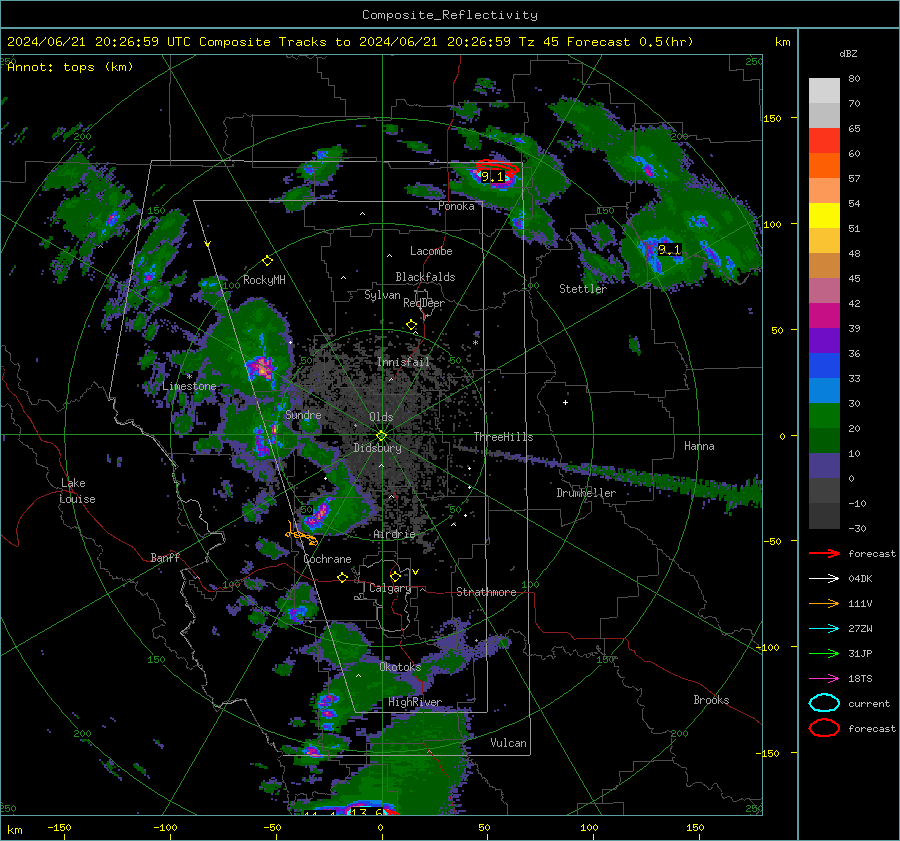Viewport: 900px width, 841px height.
Task: Click the red forecast ellipse legend icon
Action: [x=824, y=728]
